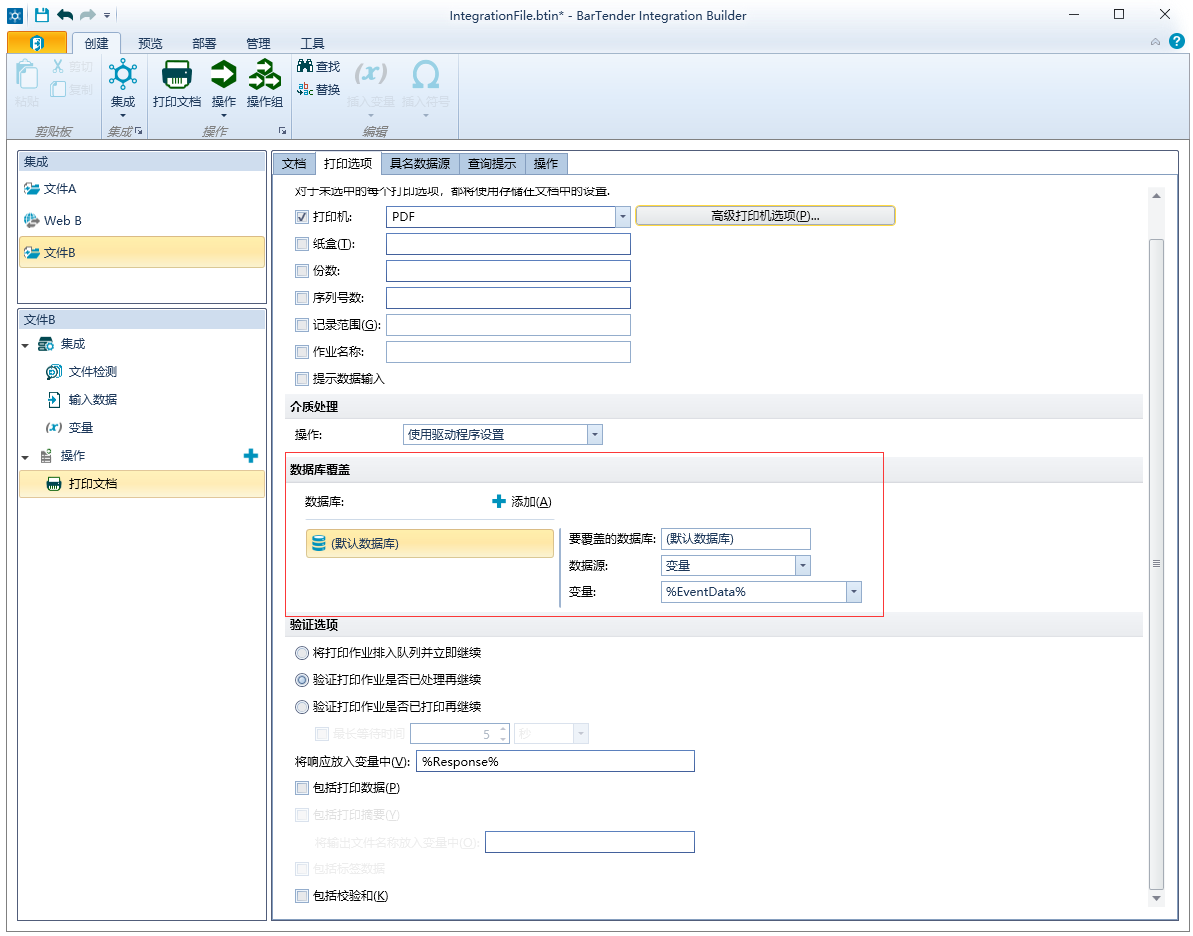Open the 数据源 dropdown
The width and height of the screenshot is (1193, 936).
click(x=802, y=566)
